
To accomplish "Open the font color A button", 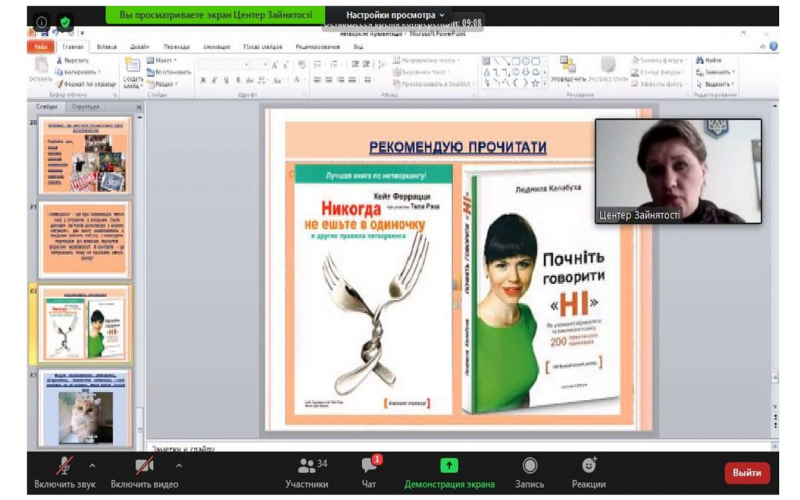I will click(x=297, y=80).
